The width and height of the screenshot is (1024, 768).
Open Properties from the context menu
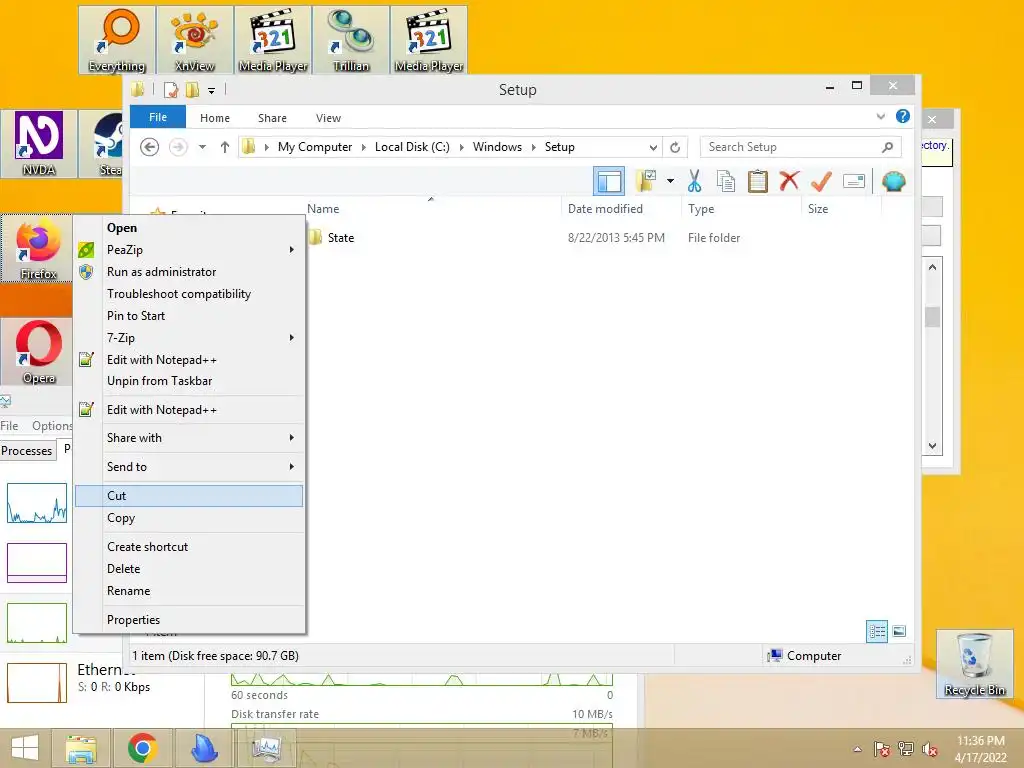click(189, 620)
